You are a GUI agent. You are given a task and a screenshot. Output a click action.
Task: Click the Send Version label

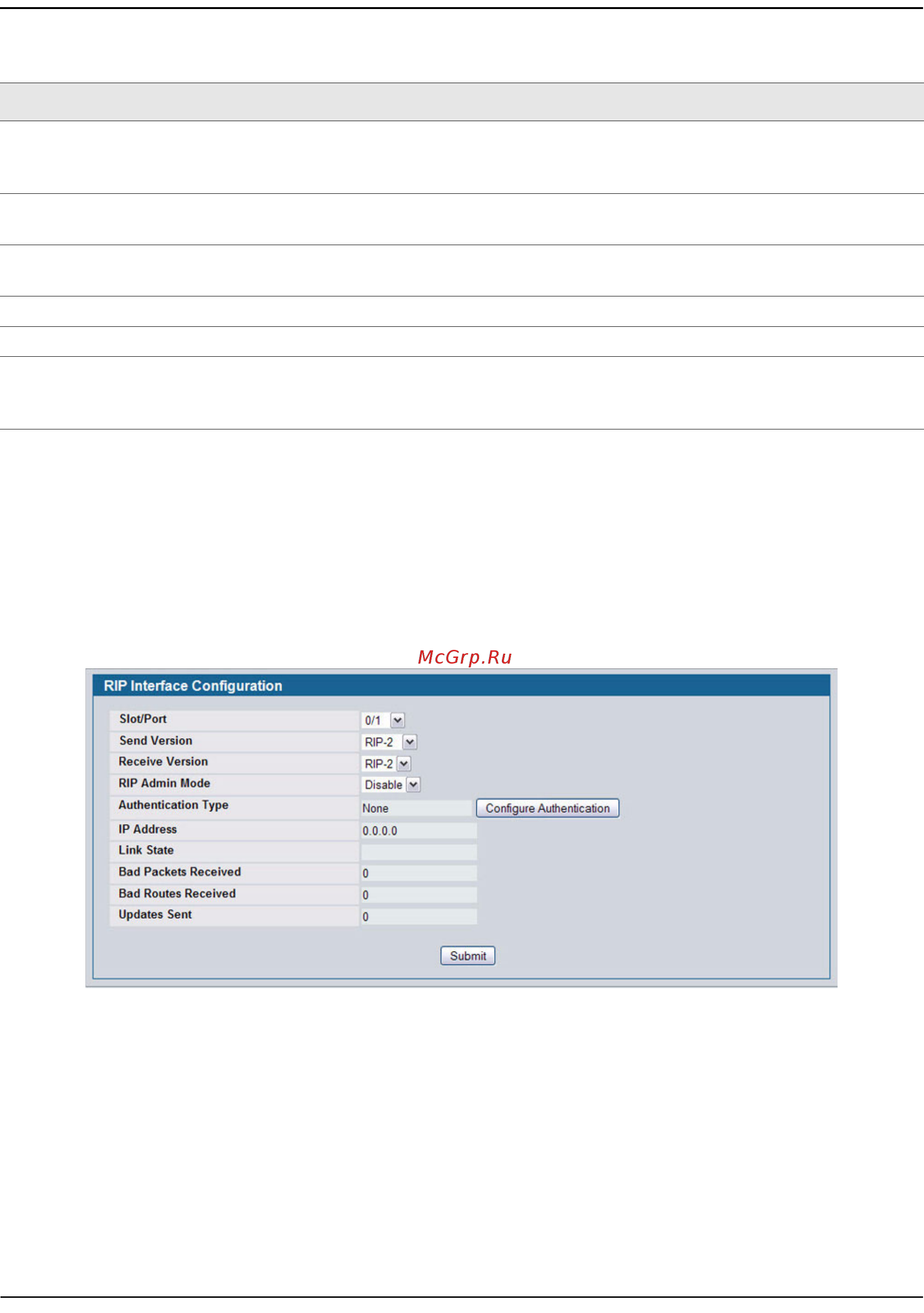(155, 741)
